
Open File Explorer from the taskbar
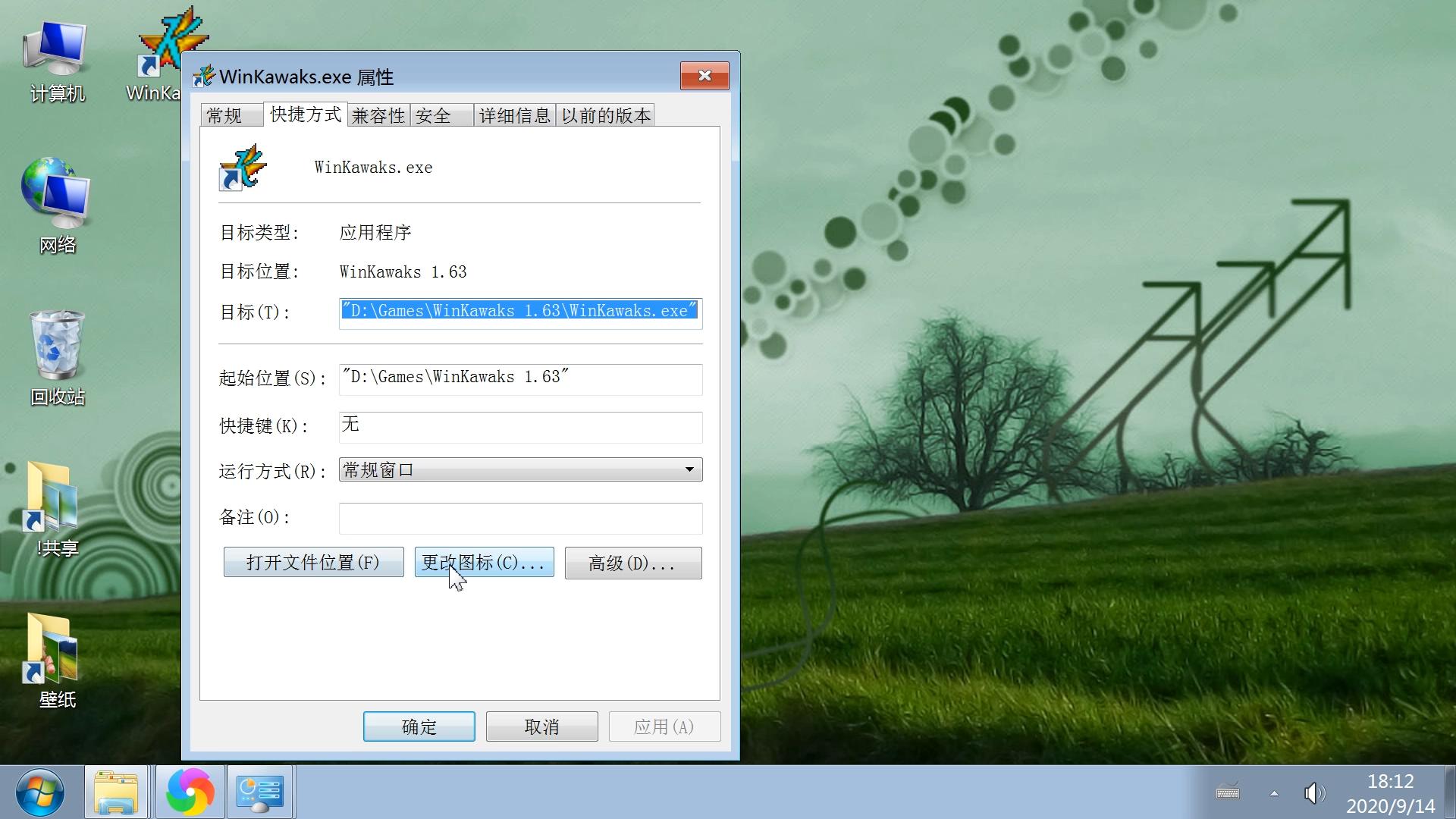[115, 791]
